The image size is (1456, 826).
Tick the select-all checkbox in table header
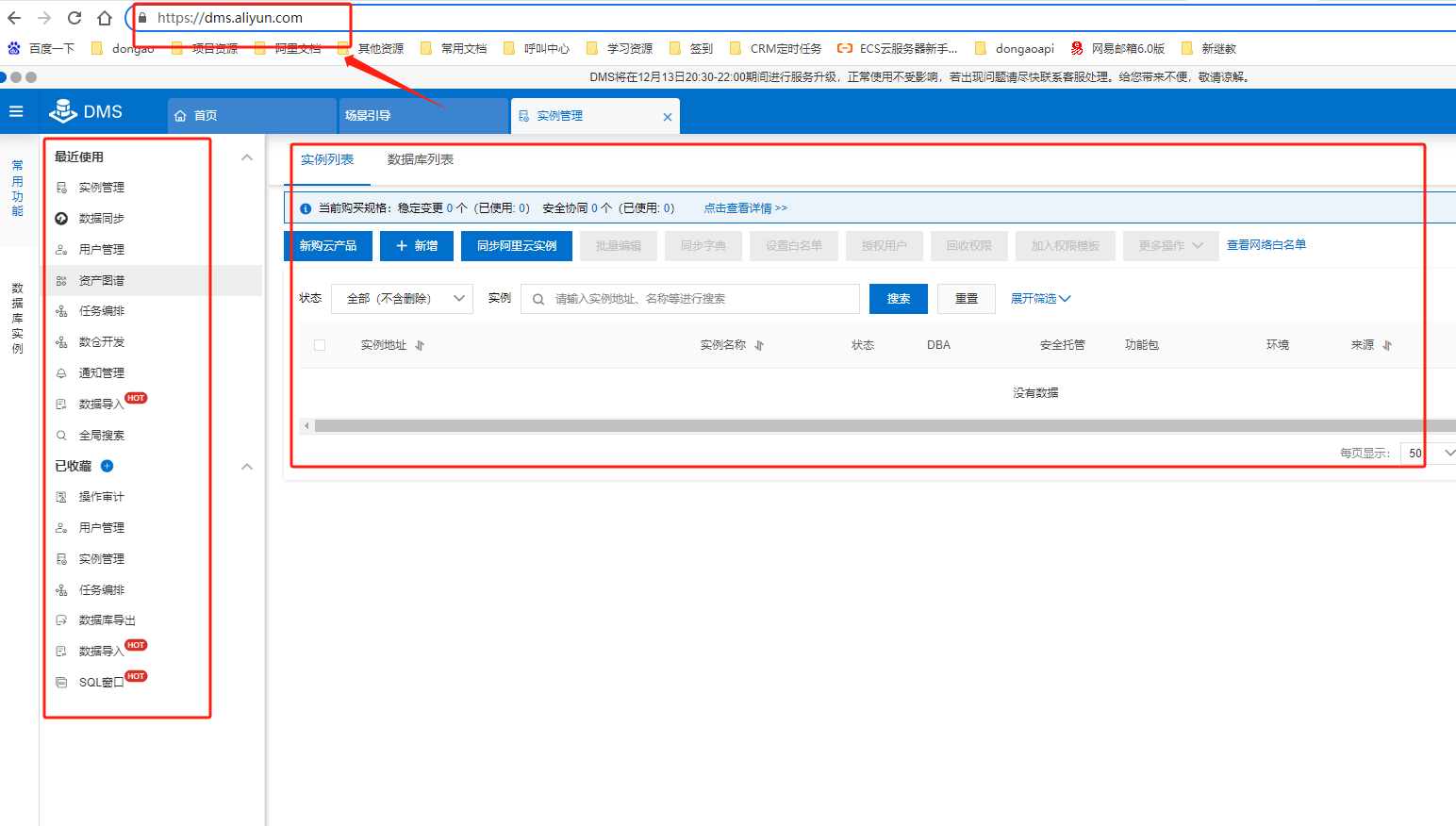tap(320, 345)
